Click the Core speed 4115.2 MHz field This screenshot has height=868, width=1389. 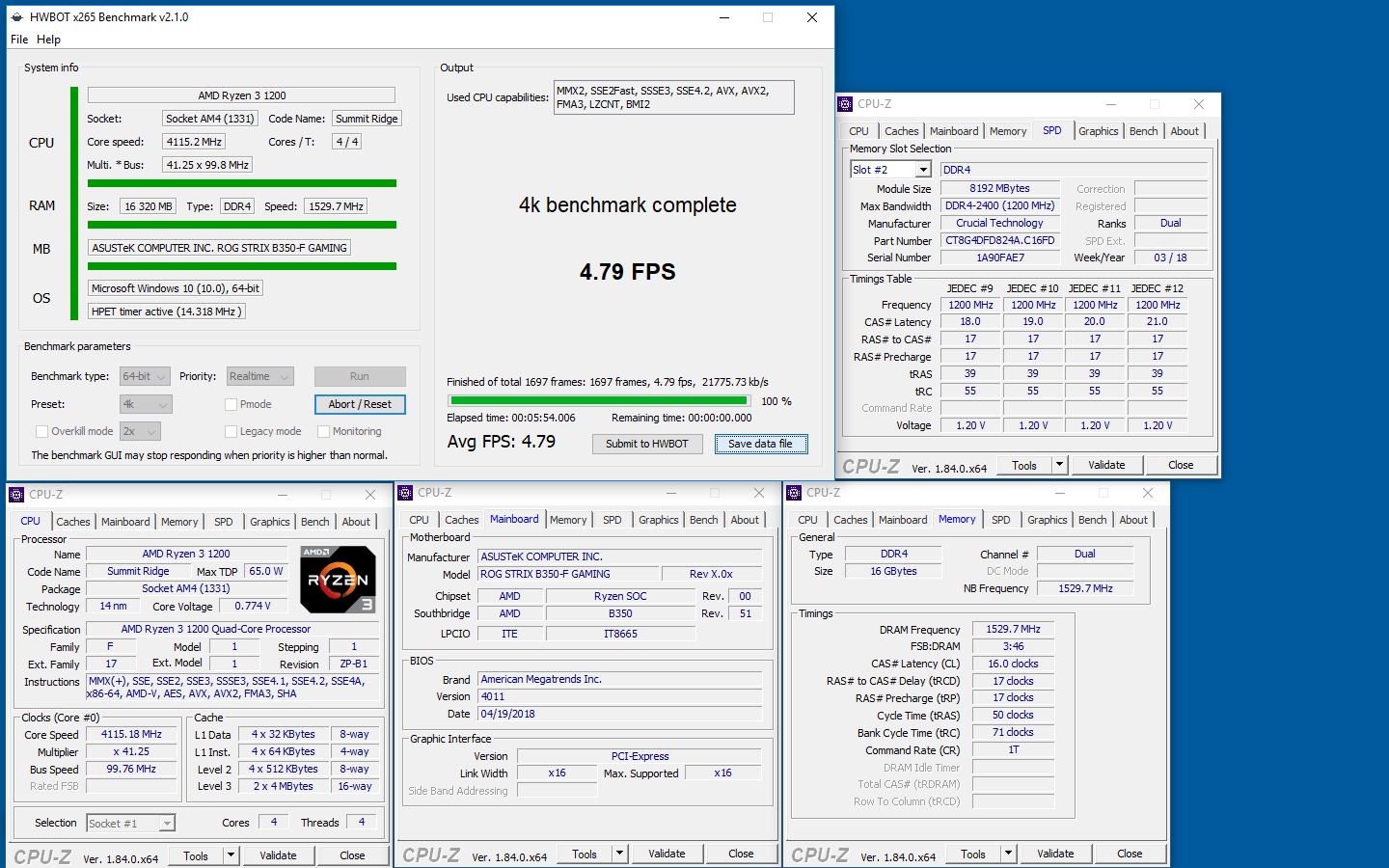pos(194,142)
